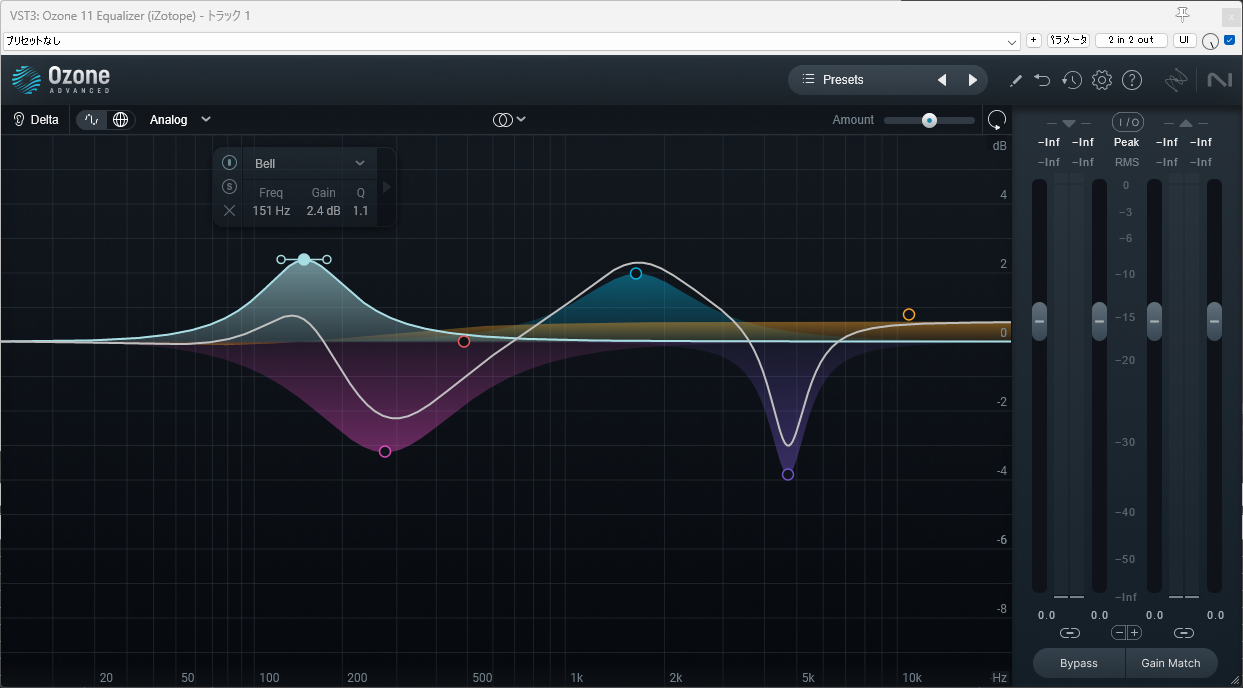Adjust the input right gain fader

click(x=1100, y=321)
